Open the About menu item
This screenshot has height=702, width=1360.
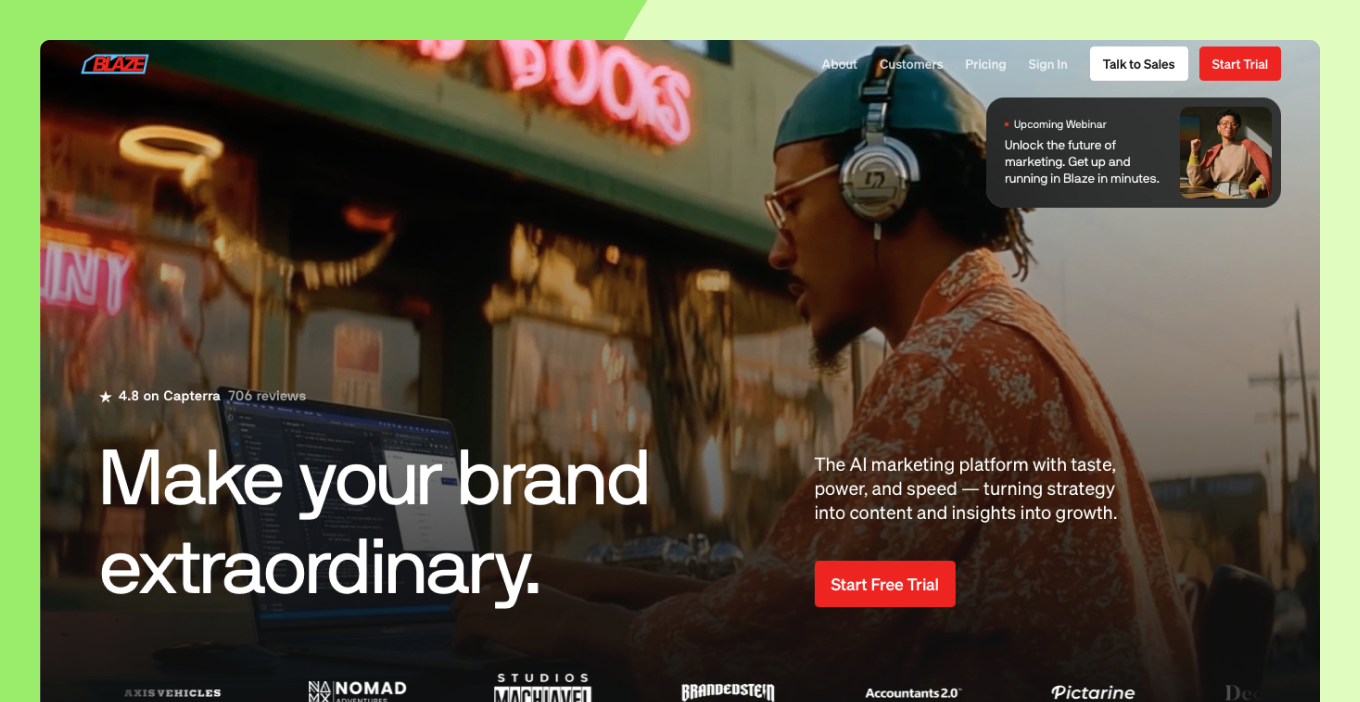point(839,64)
